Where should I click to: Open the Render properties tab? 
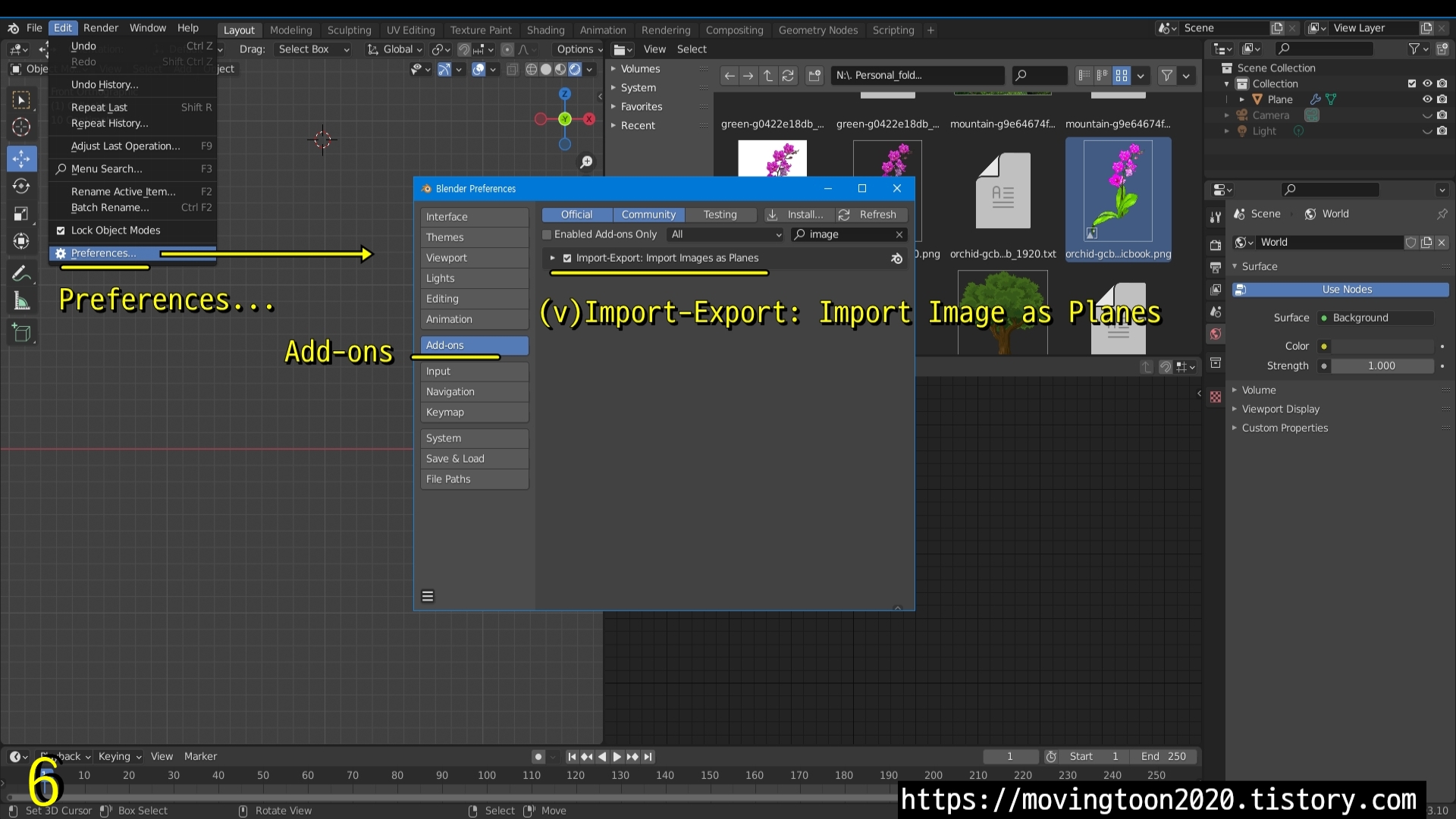[x=1216, y=245]
